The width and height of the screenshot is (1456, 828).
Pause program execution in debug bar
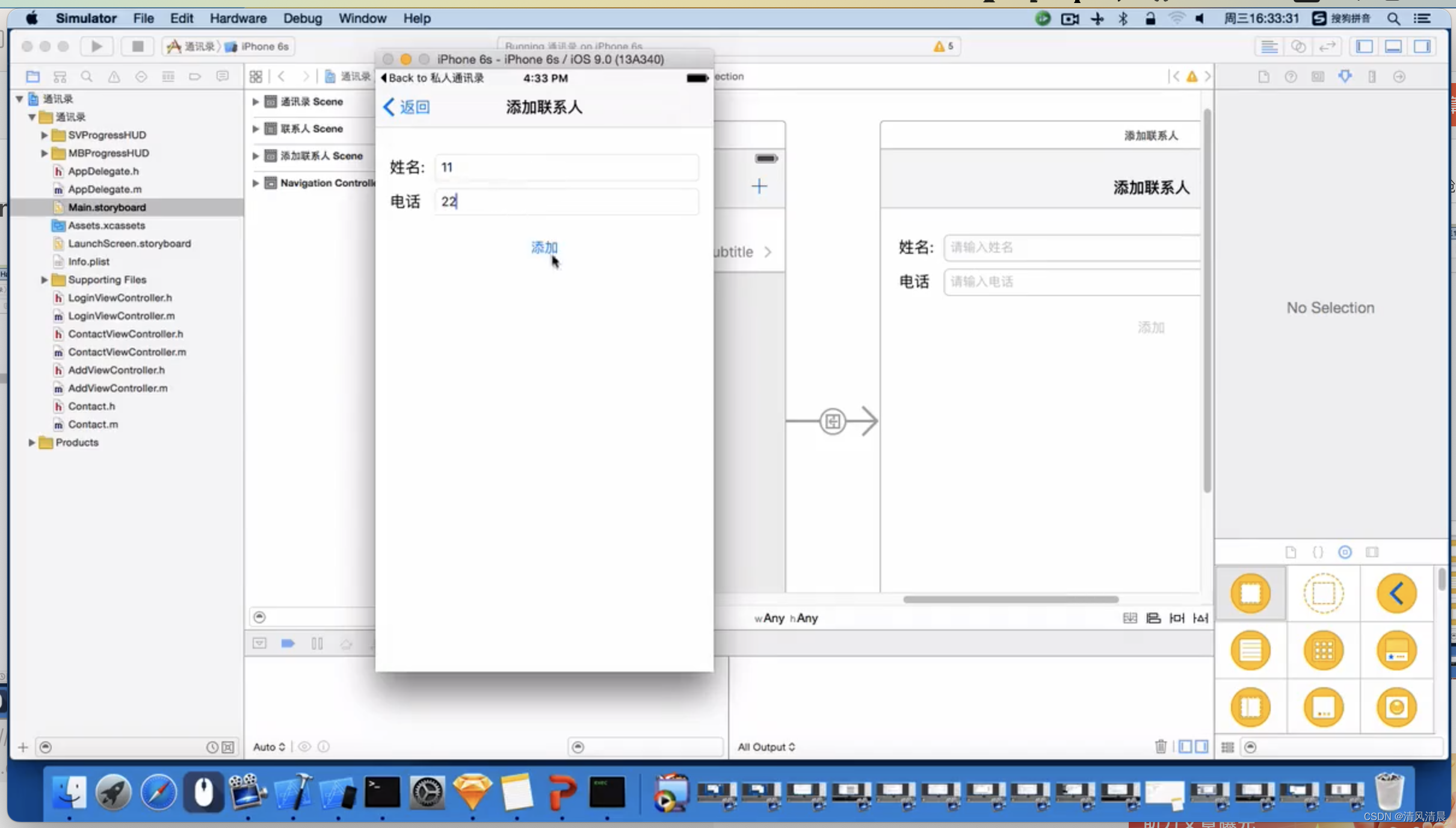point(317,643)
